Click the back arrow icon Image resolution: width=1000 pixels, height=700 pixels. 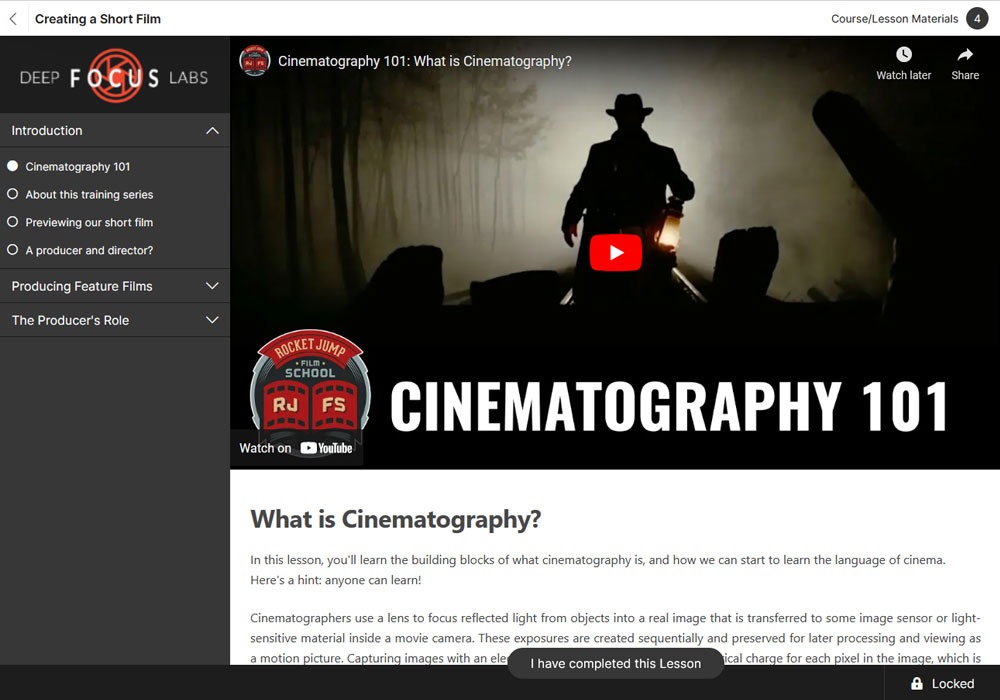[x=13, y=19]
